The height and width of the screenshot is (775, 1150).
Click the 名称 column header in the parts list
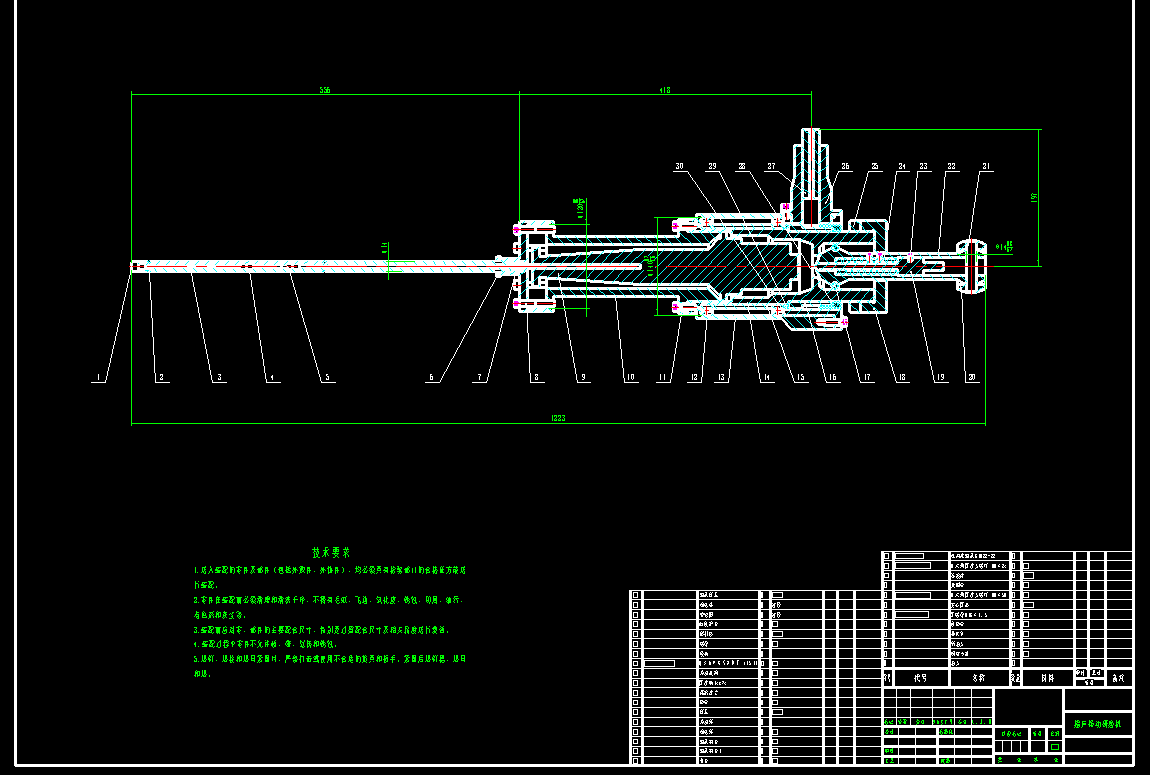(978, 678)
